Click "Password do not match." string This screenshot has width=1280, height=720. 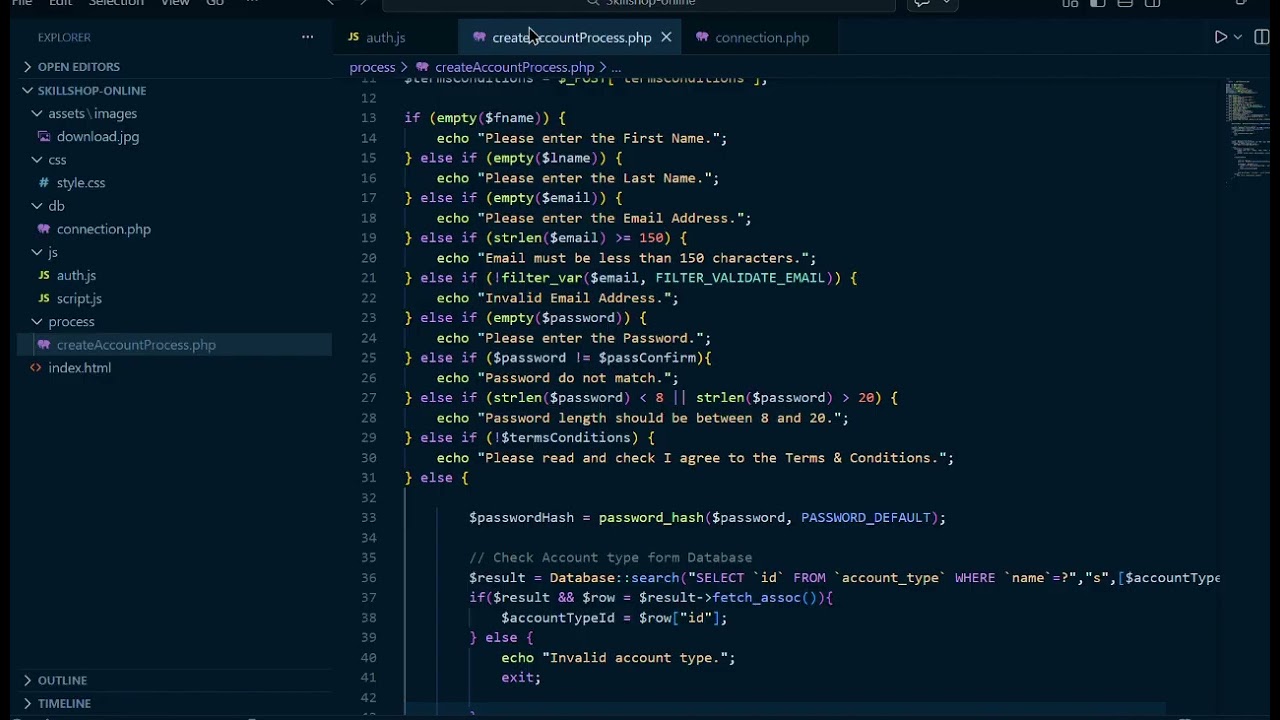tap(574, 378)
